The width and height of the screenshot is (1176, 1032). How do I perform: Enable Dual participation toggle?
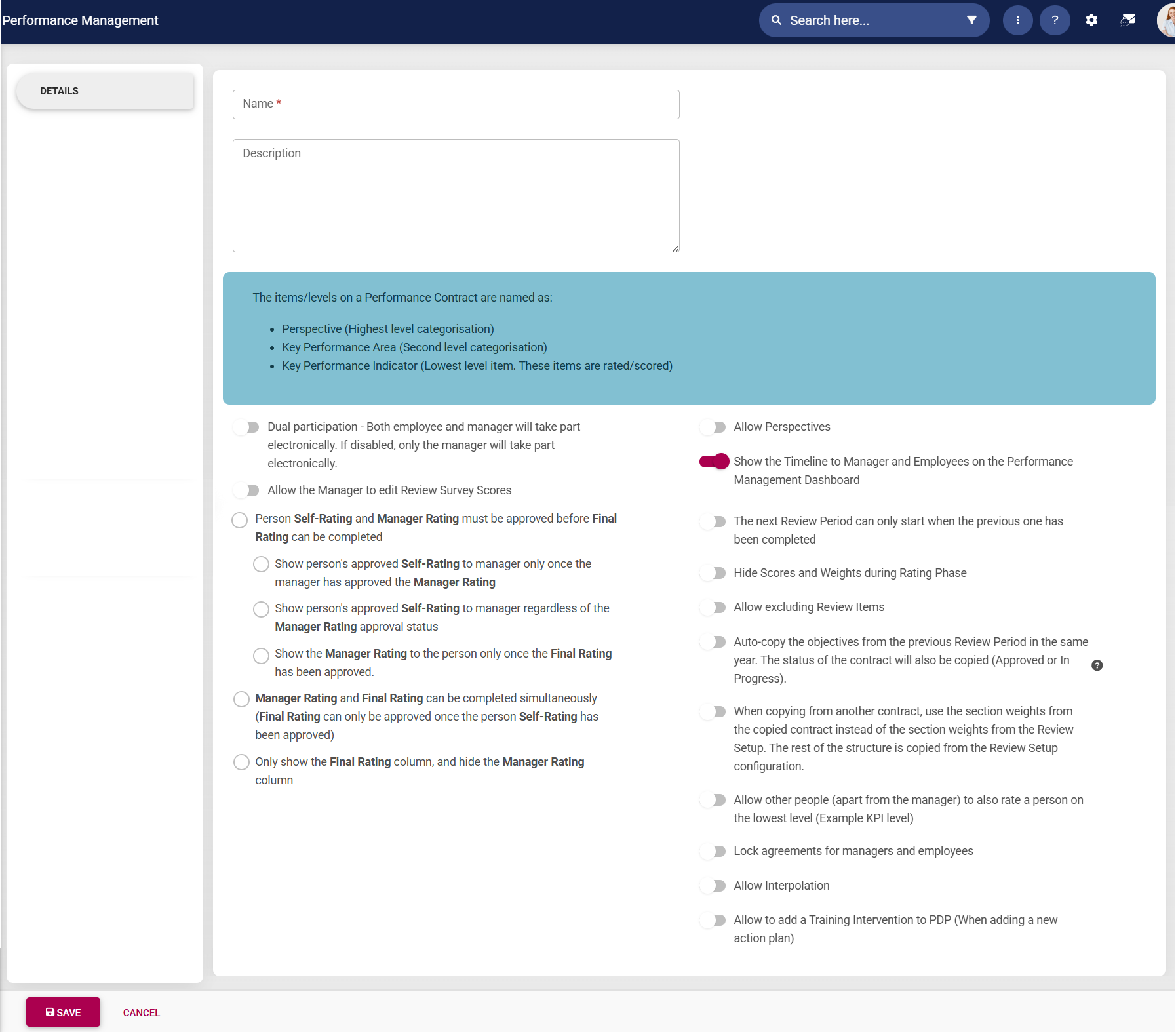pos(246,427)
